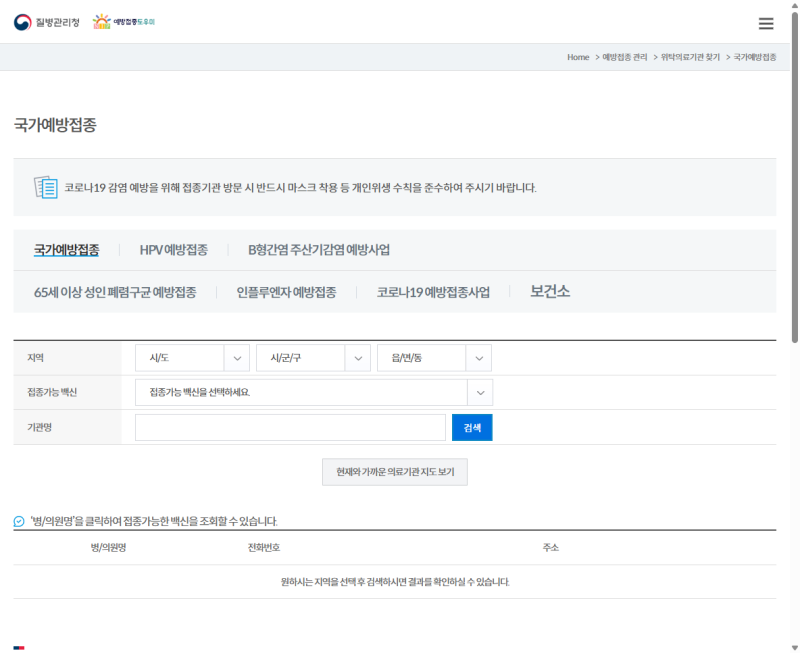800x653 pixels.
Task: Open the B형간염 주산기감염 예방사업 tab
Action: click(x=319, y=249)
